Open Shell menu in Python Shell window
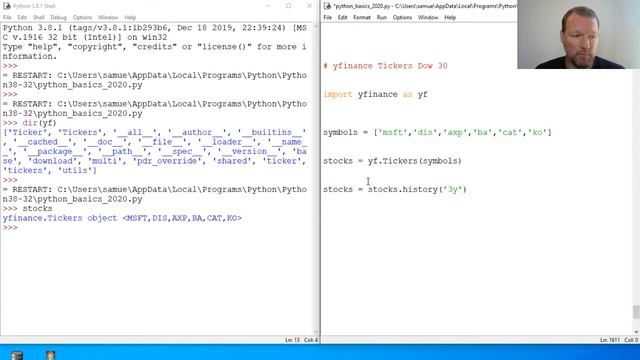640x360 pixels. (x=39, y=18)
